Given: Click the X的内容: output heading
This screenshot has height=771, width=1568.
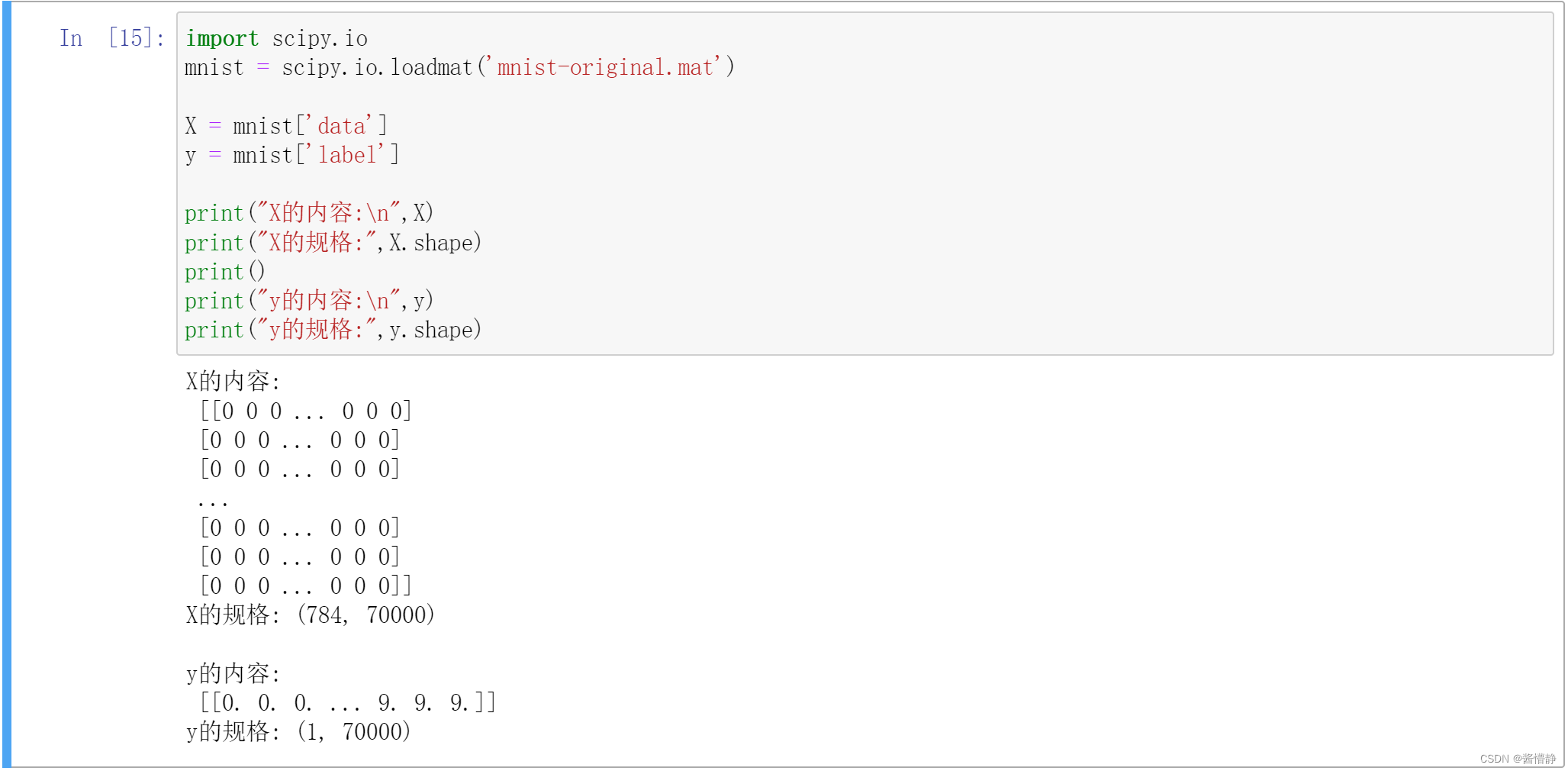Looking at the screenshot, I should pyautogui.click(x=233, y=381).
